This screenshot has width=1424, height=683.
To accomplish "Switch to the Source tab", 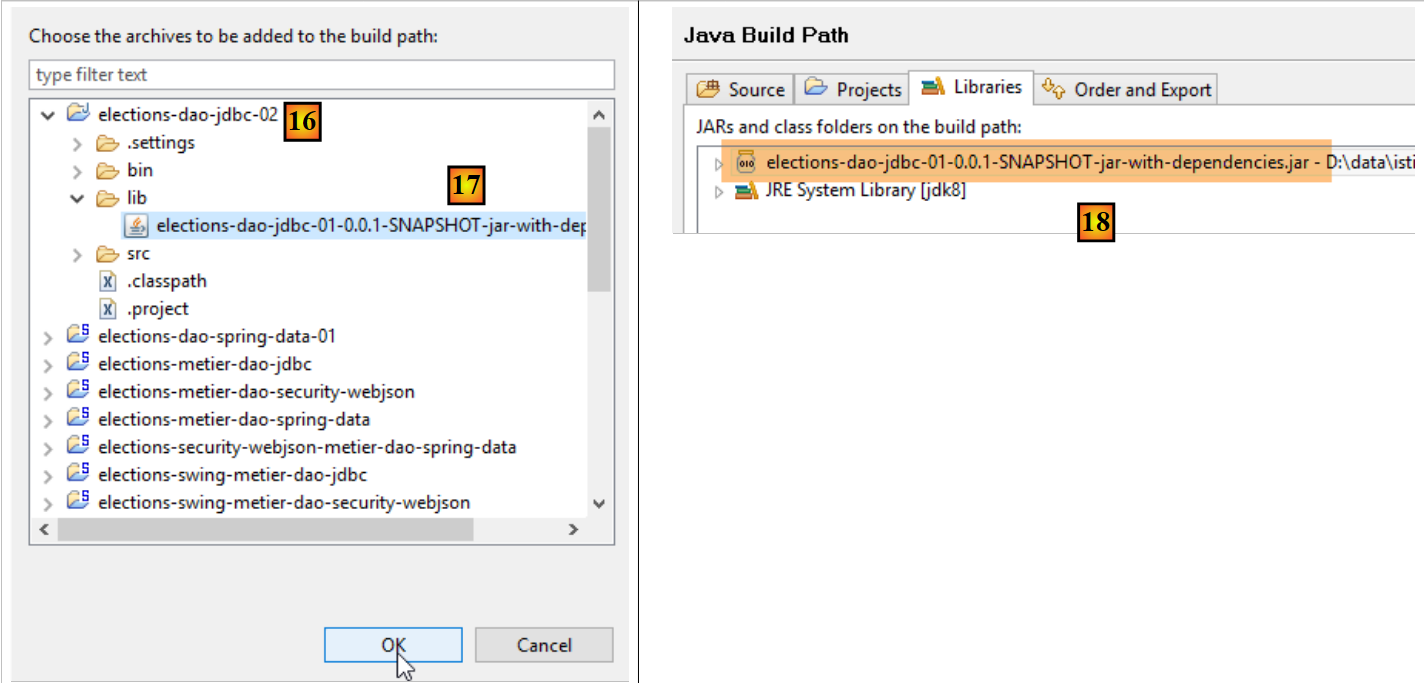I will 741,89.
